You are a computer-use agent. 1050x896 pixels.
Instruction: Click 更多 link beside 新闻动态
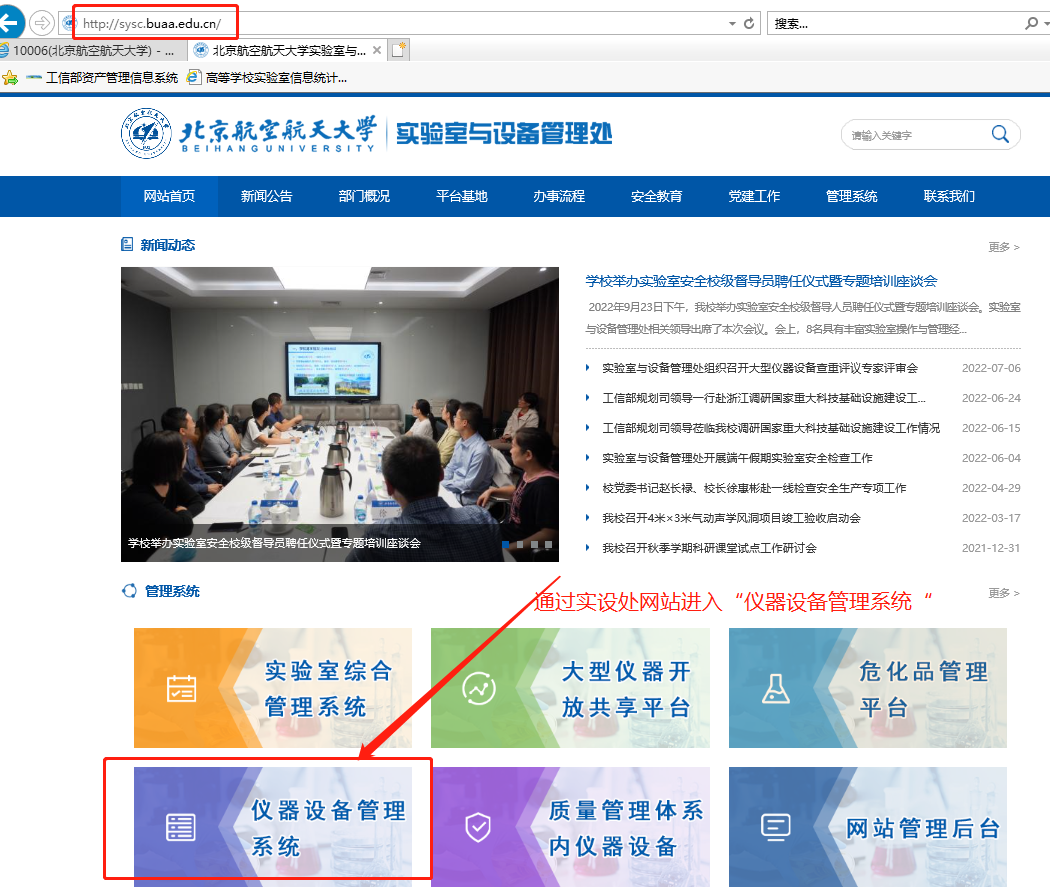click(x=1003, y=246)
